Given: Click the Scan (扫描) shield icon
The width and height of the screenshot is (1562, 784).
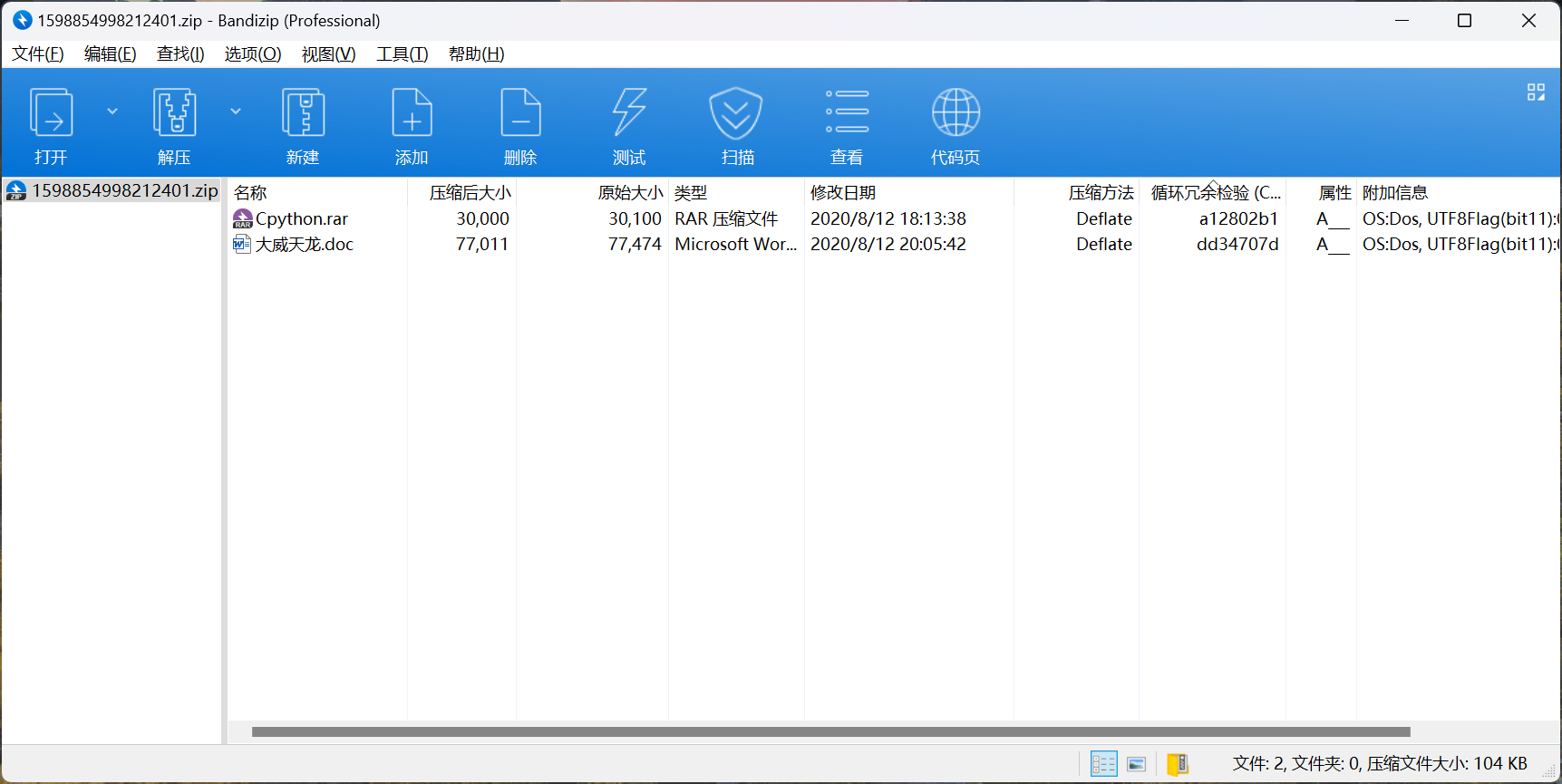Looking at the screenshot, I should tap(735, 113).
